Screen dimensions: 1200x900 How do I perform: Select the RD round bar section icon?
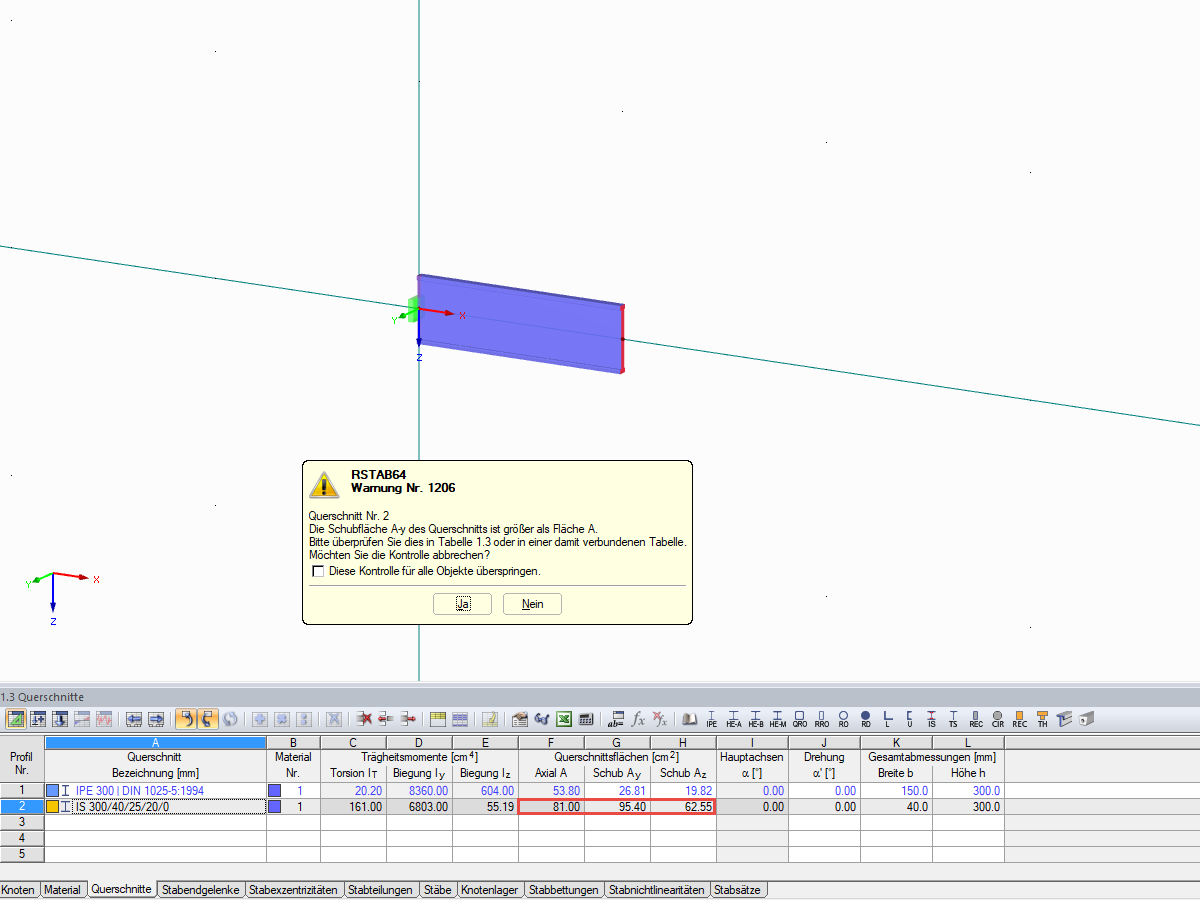866,719
